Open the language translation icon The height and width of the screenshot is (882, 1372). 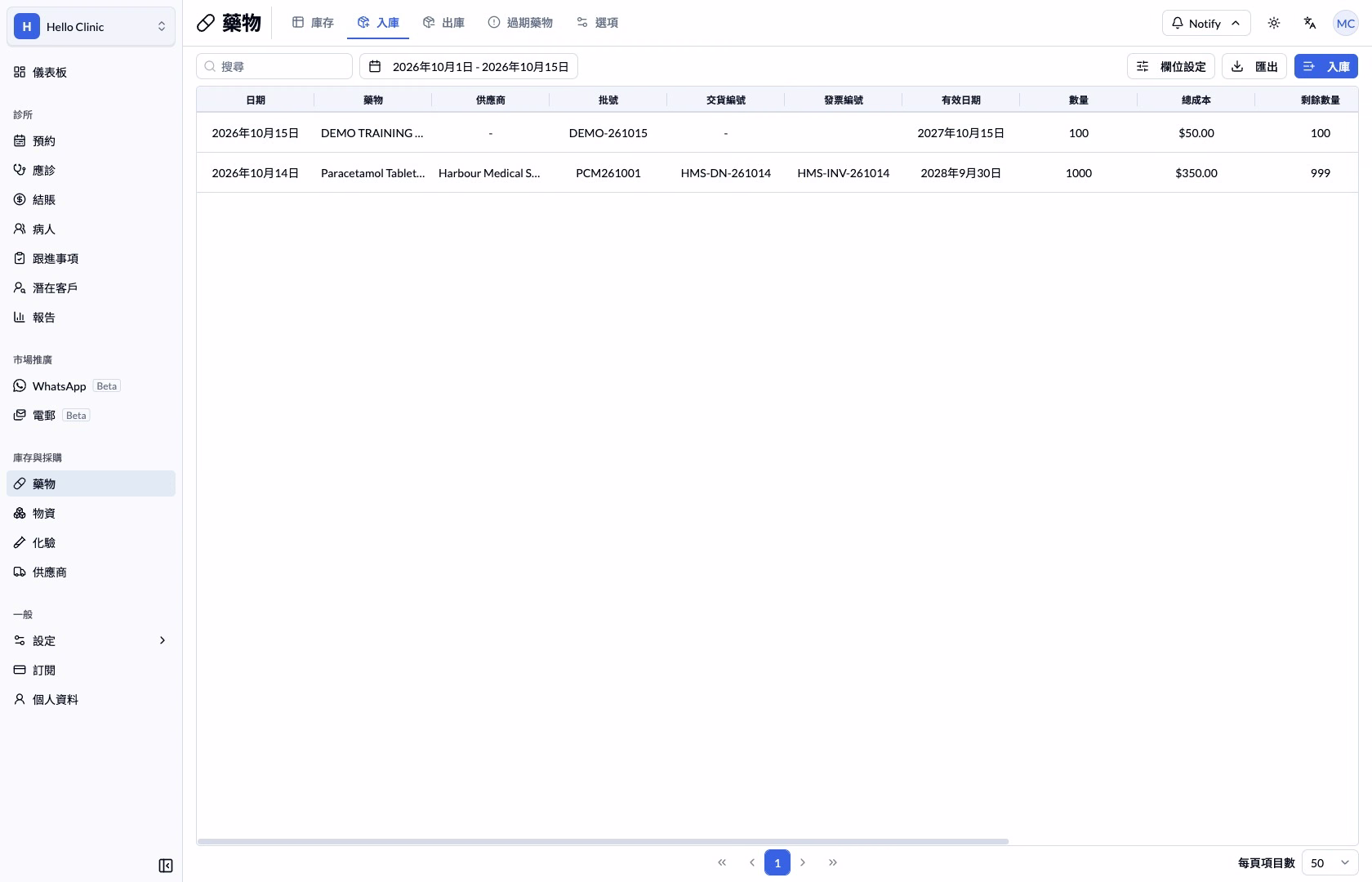tap(1310, 23)
